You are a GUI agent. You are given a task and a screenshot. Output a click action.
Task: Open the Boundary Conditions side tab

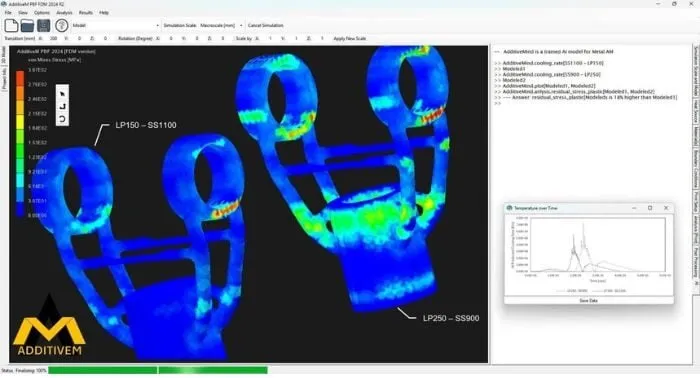(x=696, y=169)
